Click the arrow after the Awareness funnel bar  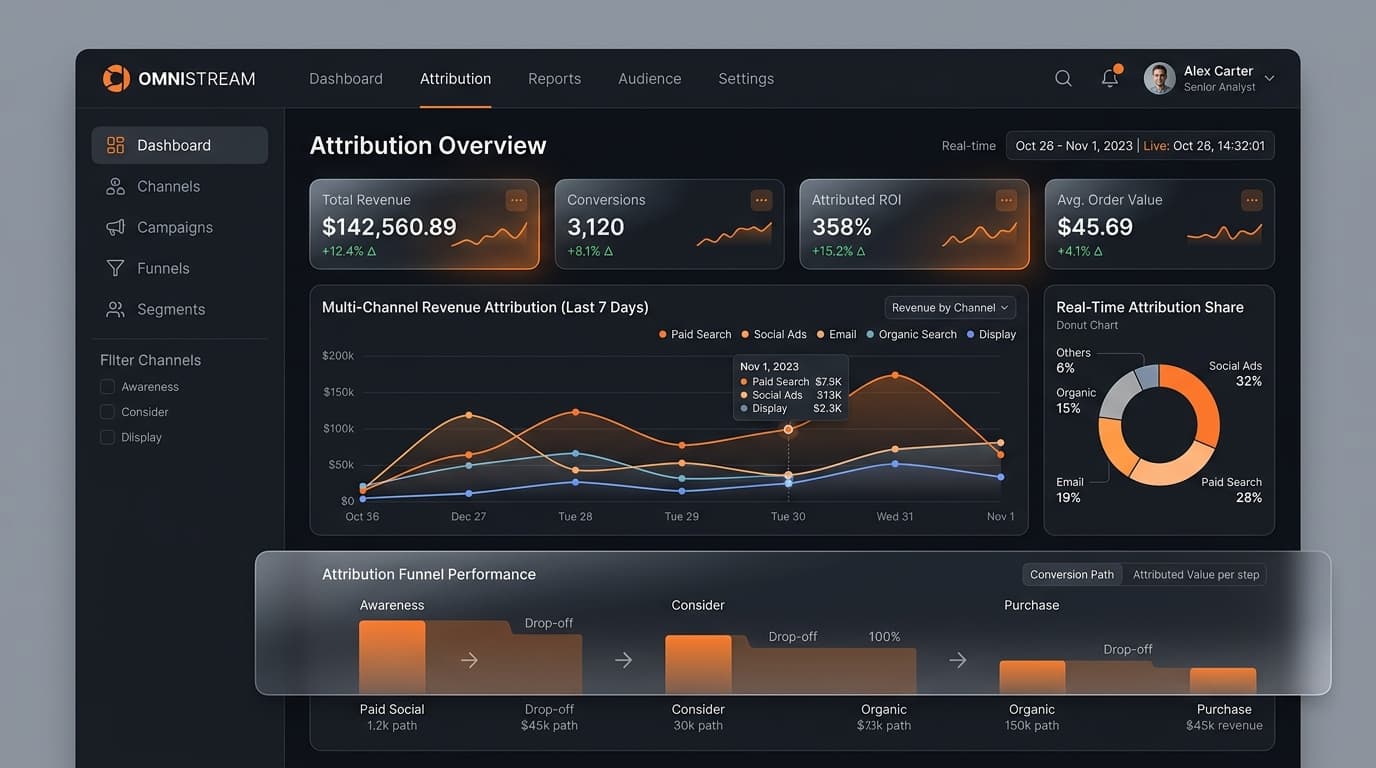(x=469, y=660)
